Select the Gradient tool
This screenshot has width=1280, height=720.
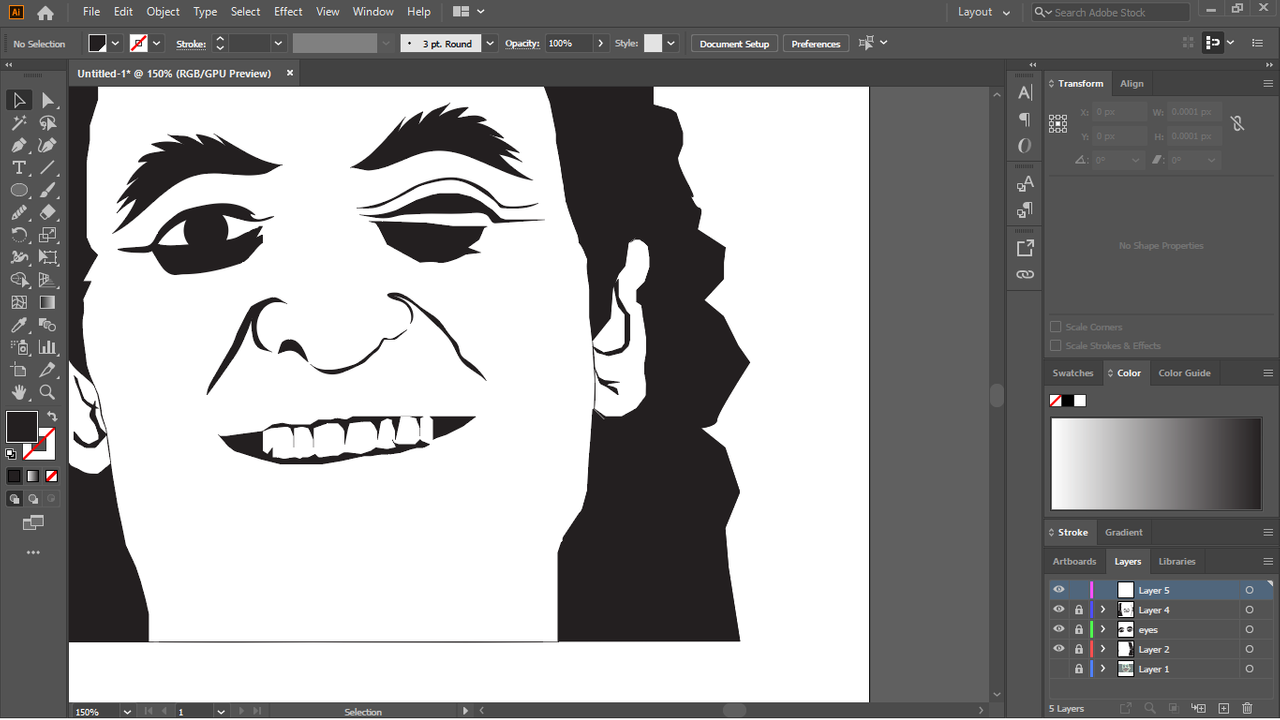coord(47,302)
